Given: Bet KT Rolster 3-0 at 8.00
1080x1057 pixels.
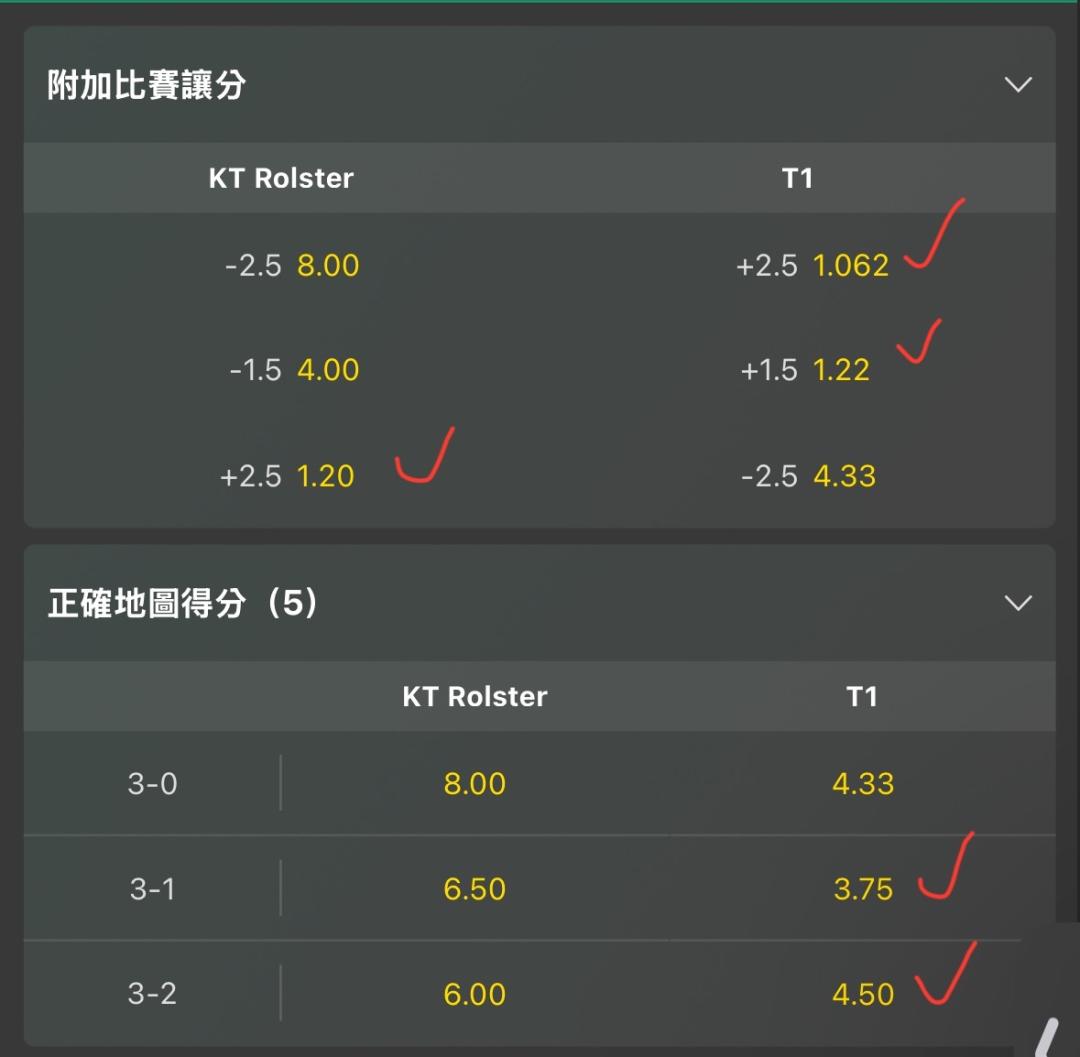Looking at the screenshot, I should coord(475,784).
